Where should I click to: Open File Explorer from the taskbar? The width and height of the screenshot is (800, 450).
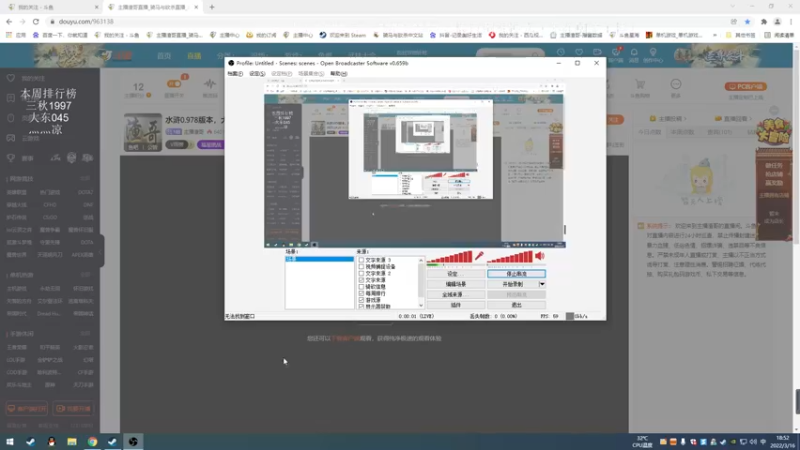click(x=71, y=441)
